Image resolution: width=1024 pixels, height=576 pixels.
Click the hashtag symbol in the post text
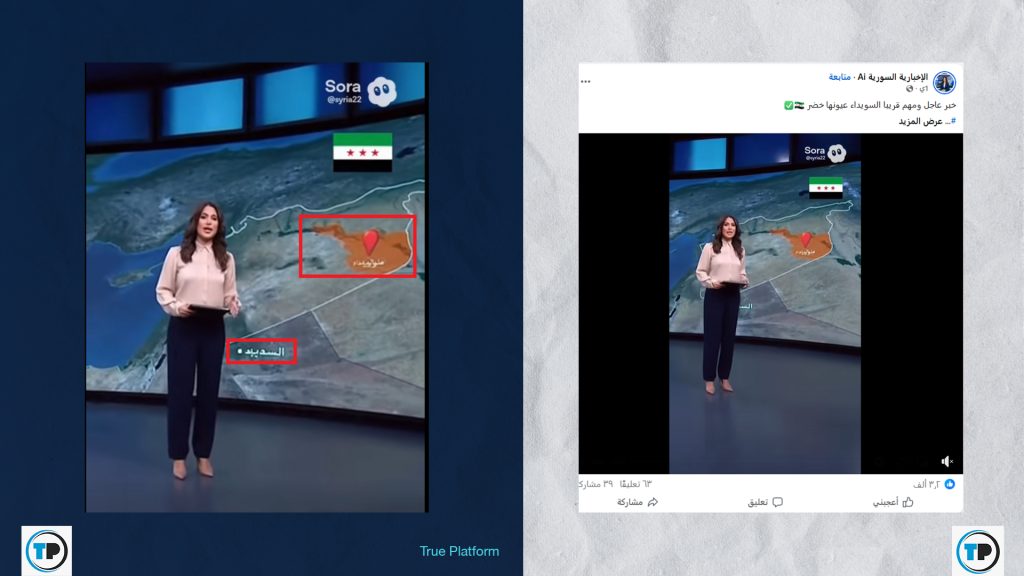[x=953, y=121]
